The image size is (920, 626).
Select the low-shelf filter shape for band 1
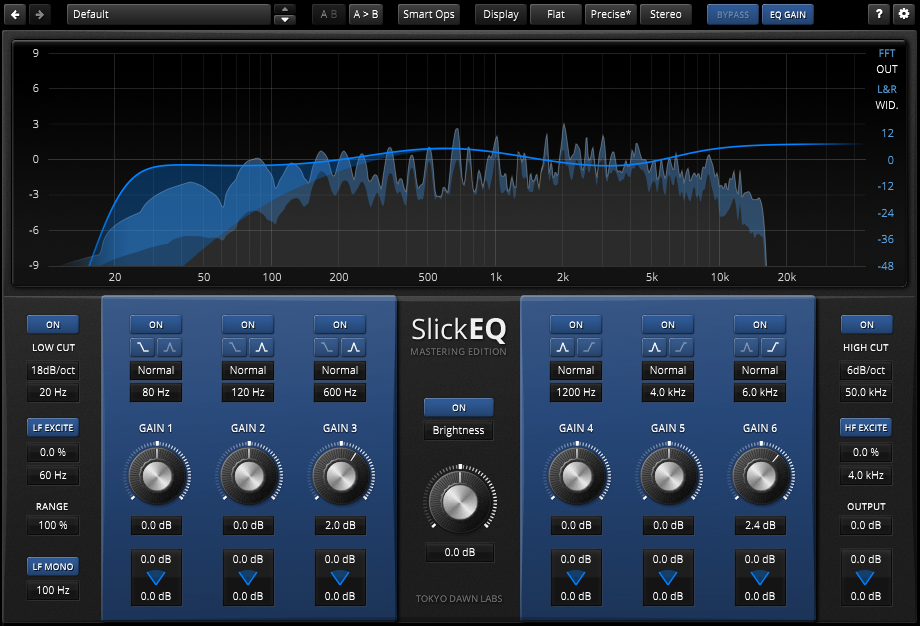(x=143, y=347)
